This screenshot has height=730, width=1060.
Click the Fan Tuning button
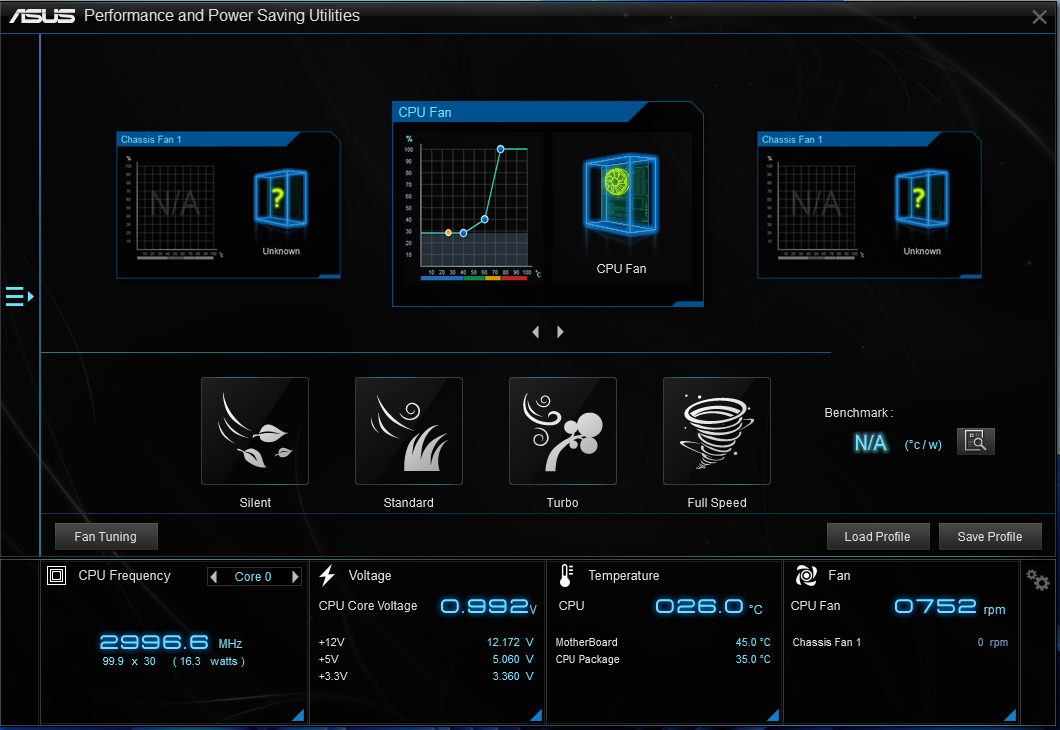[x=106, y=537]
